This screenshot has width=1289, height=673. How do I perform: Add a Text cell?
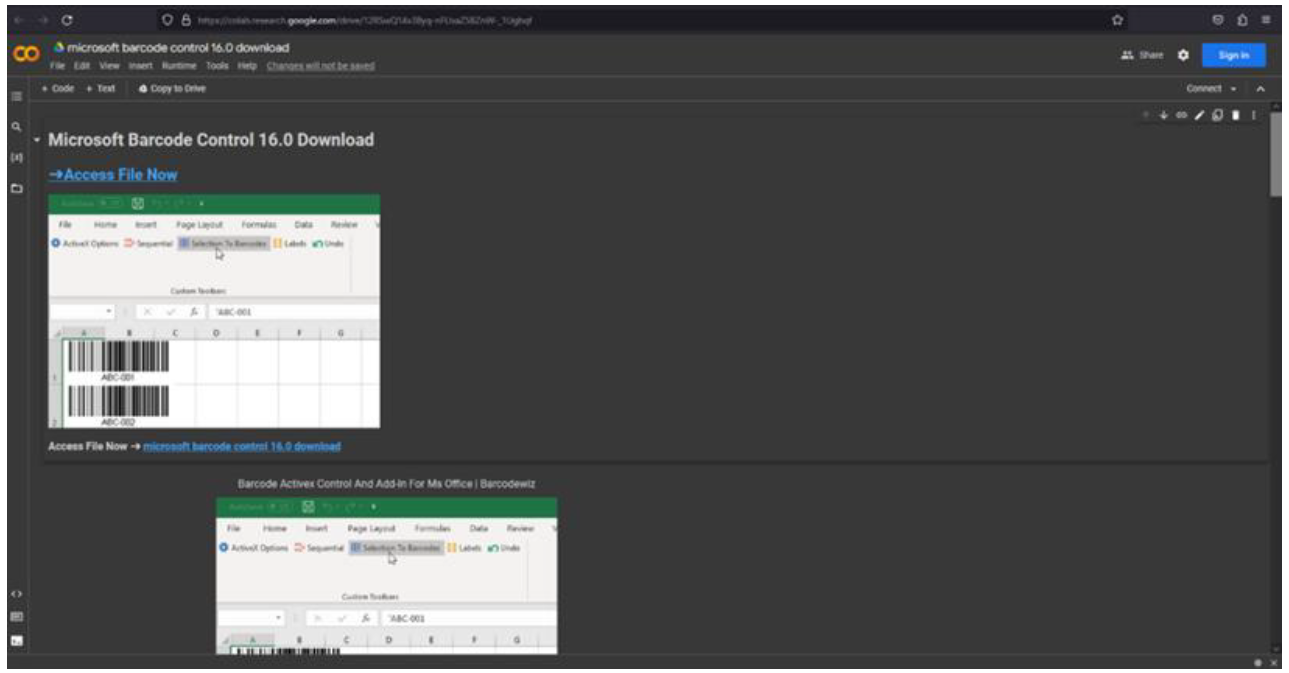[101, 89]
